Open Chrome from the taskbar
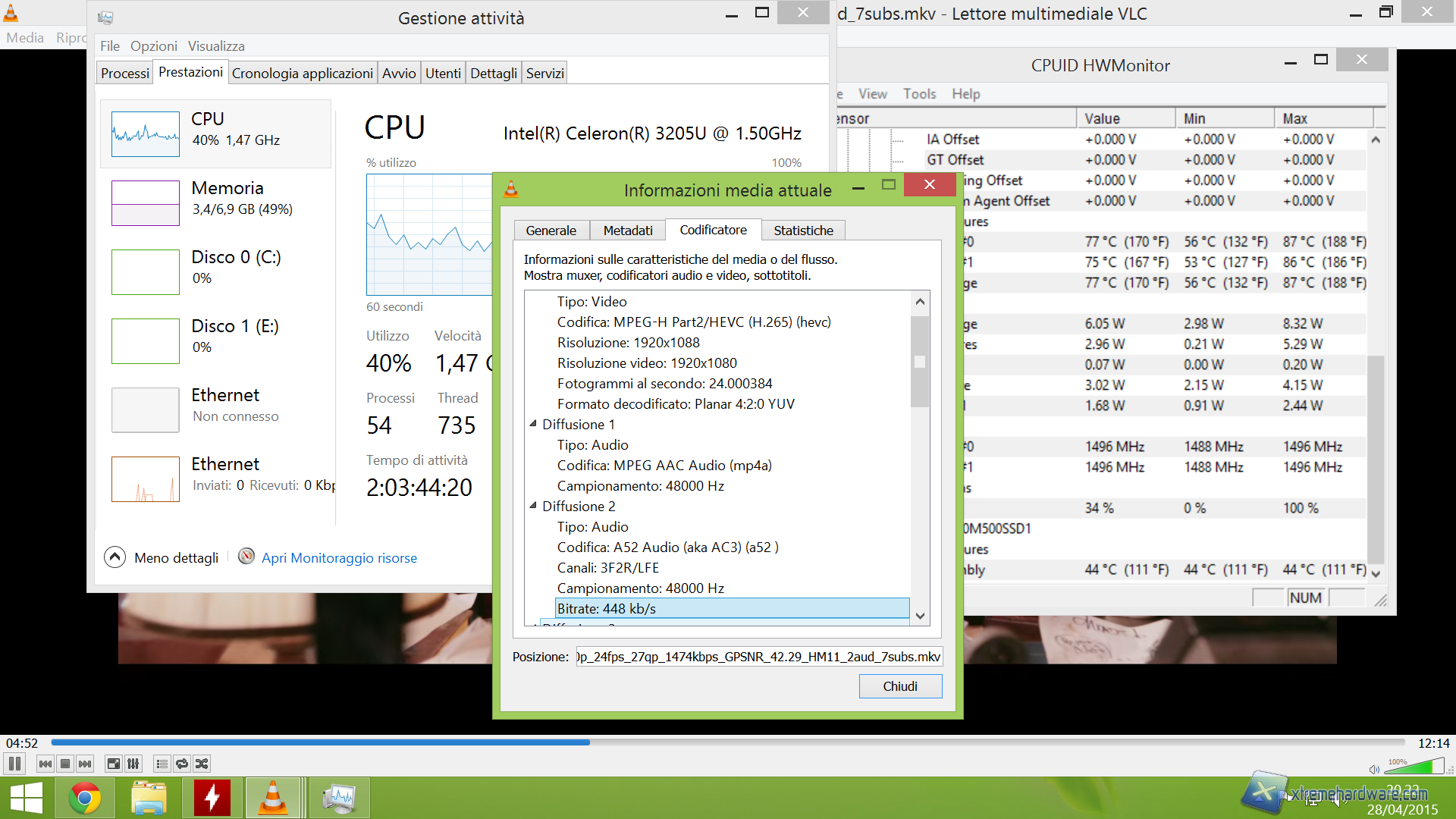Screen dimensions: 1456x819 click(85, 798)
